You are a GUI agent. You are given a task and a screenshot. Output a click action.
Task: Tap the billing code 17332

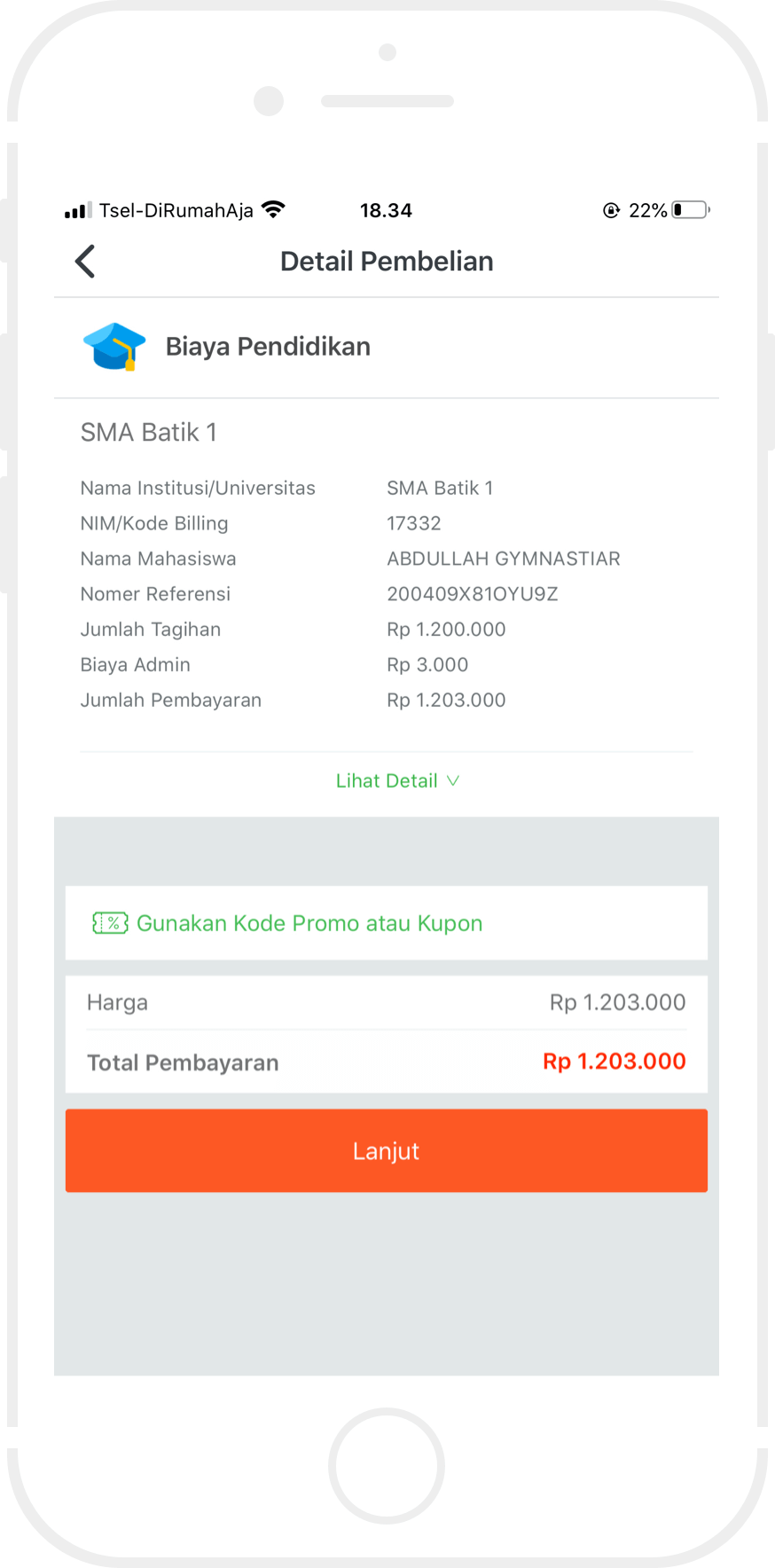[413, 523]
